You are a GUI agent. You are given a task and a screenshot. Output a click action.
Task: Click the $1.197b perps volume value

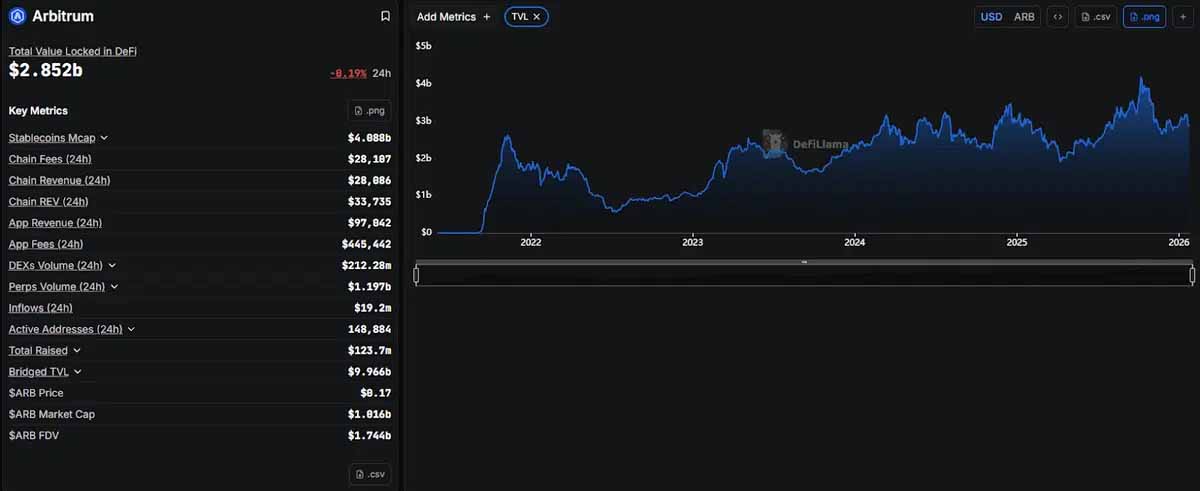(369, 287)
